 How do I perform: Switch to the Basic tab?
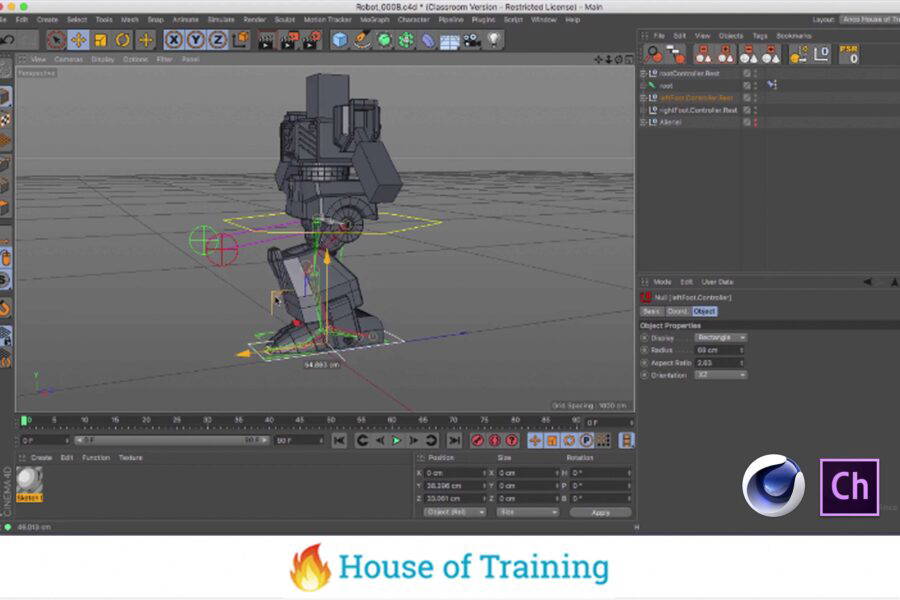(651, 311)
